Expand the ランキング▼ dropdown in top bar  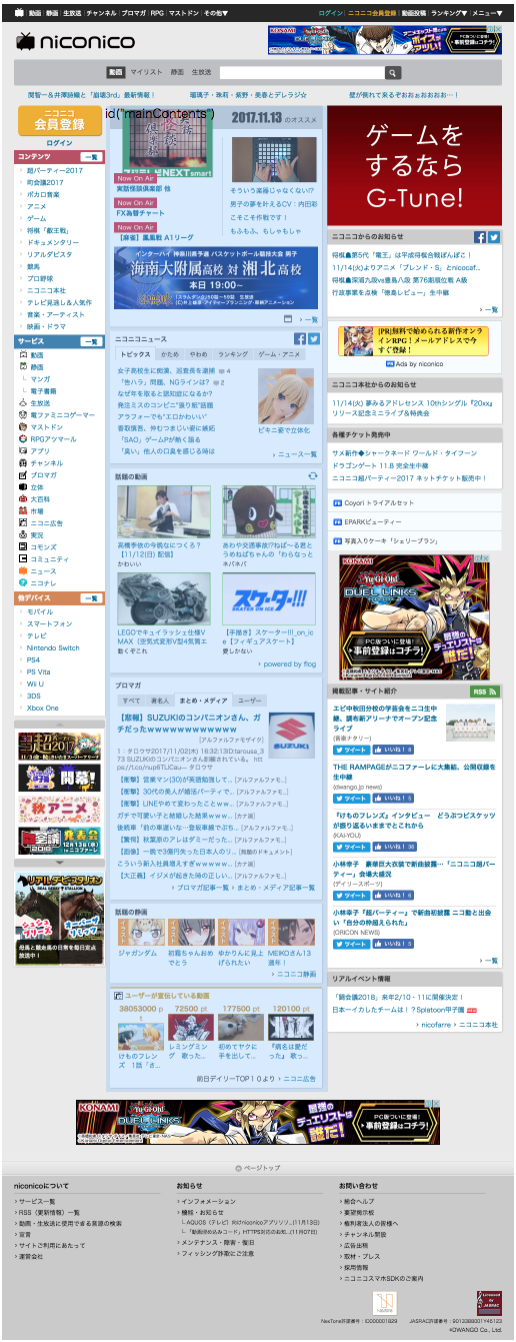449,14
